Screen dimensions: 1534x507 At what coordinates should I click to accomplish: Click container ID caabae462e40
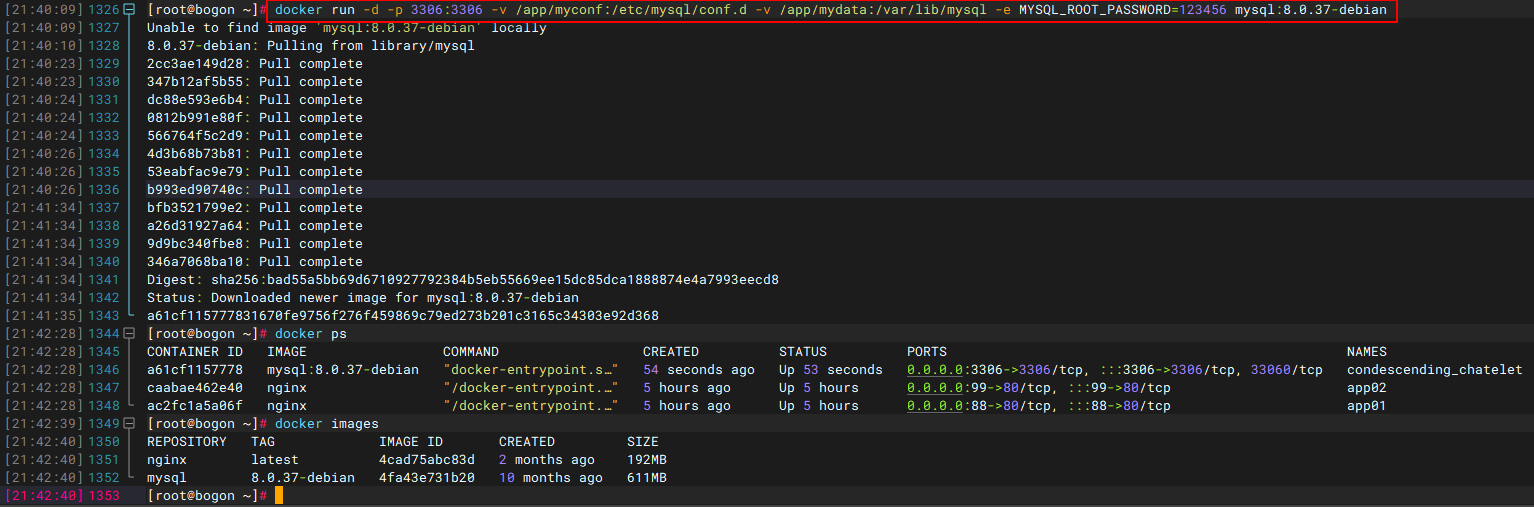(195, 388)
